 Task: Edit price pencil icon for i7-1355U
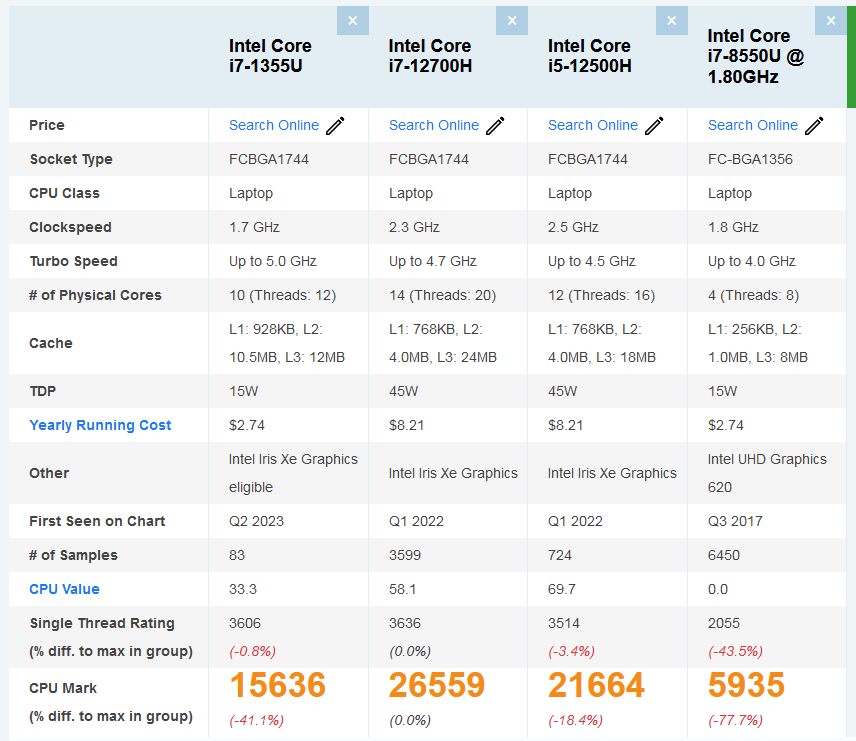tap(335, 126)
